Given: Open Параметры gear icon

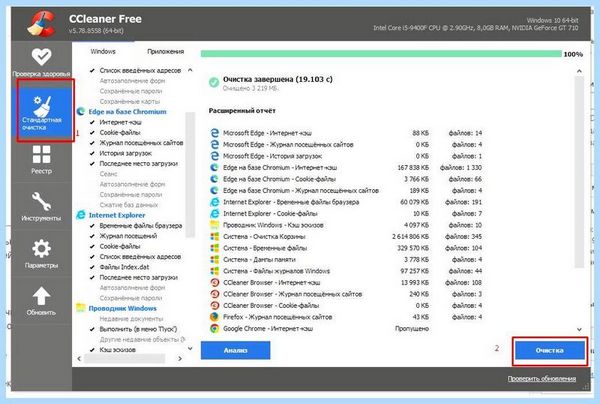Looking at the screenshot, I should click(41, 249).
